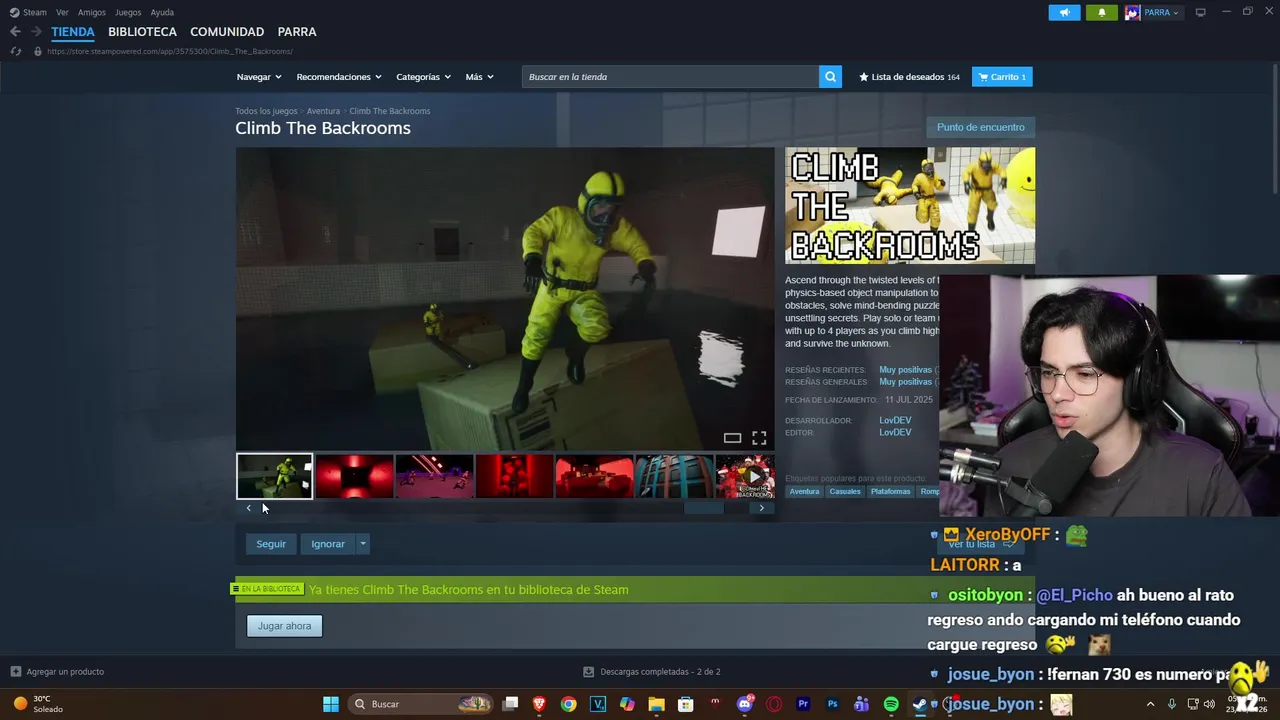Switch to the COMUNIDAD tab
1280x720 pixels.
pos(227,32)
